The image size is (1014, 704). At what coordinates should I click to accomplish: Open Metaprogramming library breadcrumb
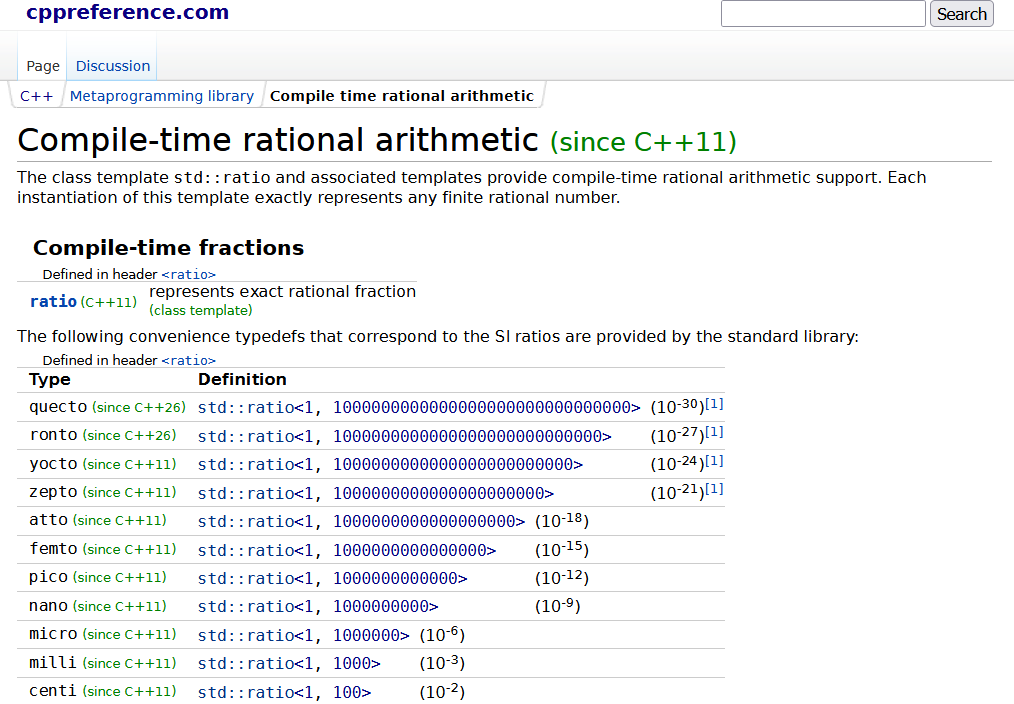[161, 96]
